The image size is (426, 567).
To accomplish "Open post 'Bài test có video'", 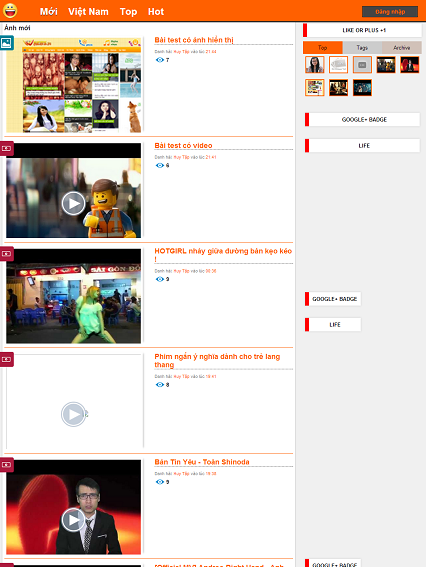I will click(x=183, y=145).
